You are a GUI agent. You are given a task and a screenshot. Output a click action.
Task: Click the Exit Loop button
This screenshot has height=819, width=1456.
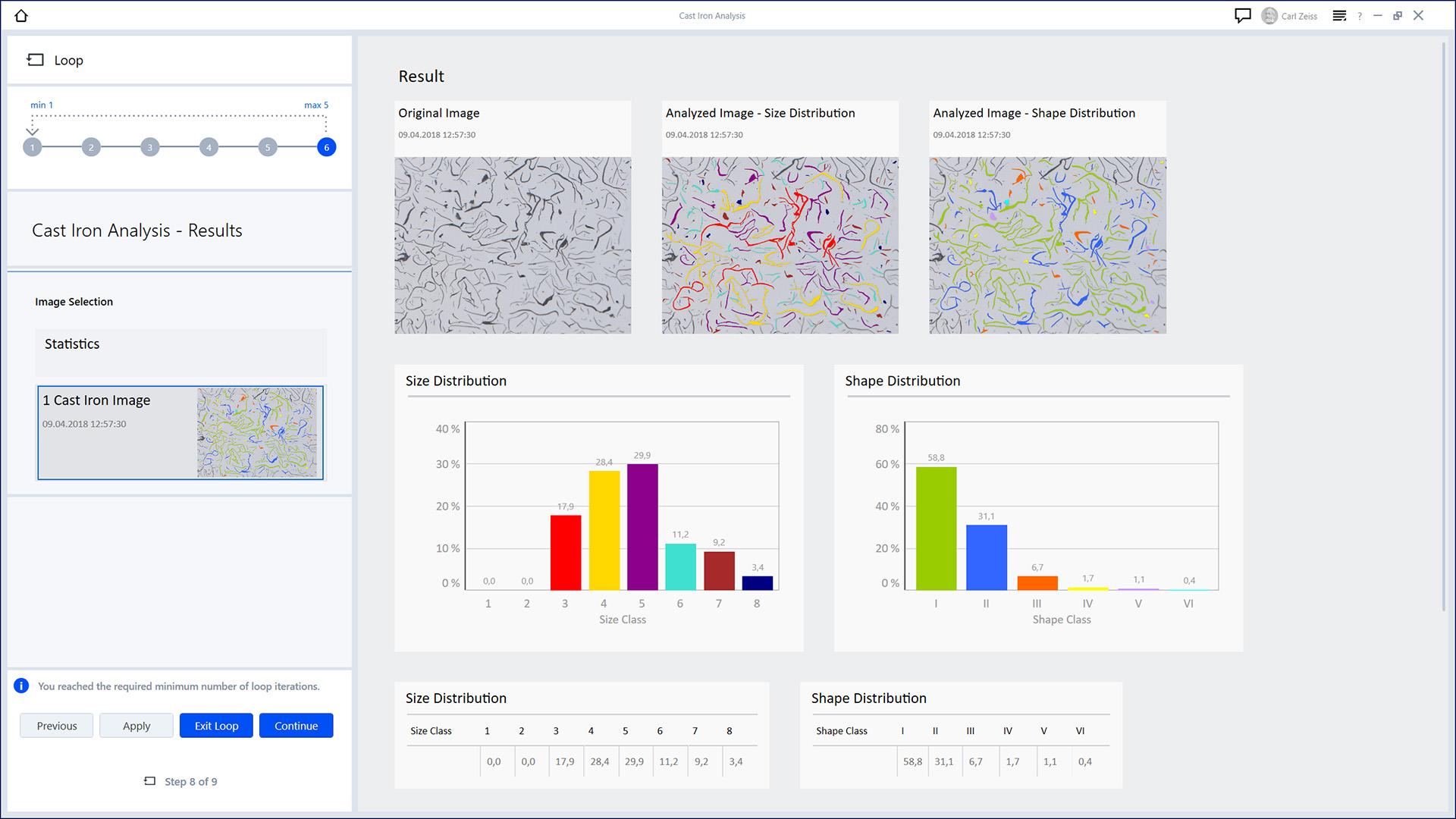click(x=216, y=725)
